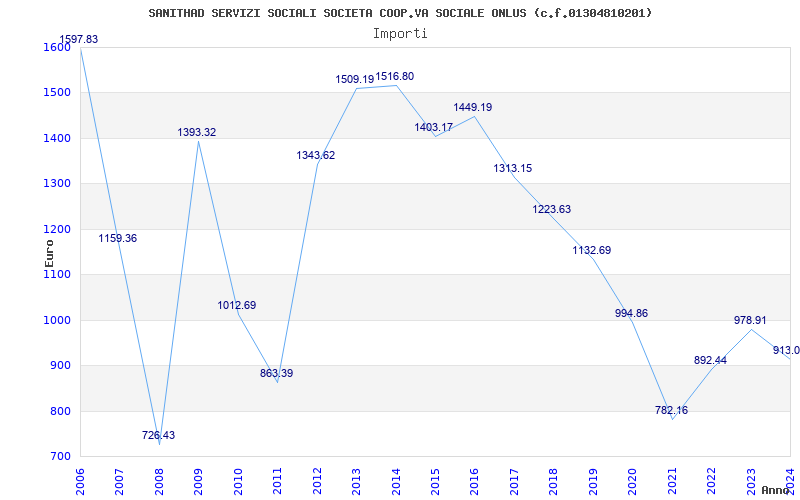800x500 pixels.
Task: Click the 2007 year axis label
Action: coord(119,481)
